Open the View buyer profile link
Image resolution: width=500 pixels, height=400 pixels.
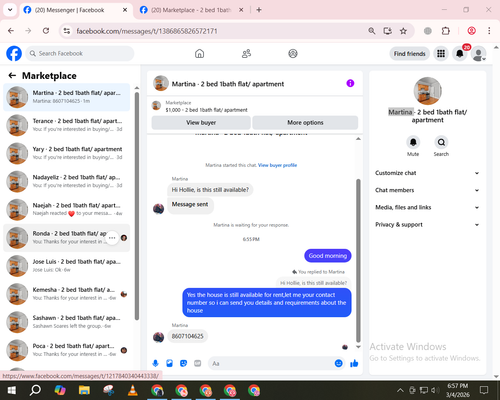(277, 165)
